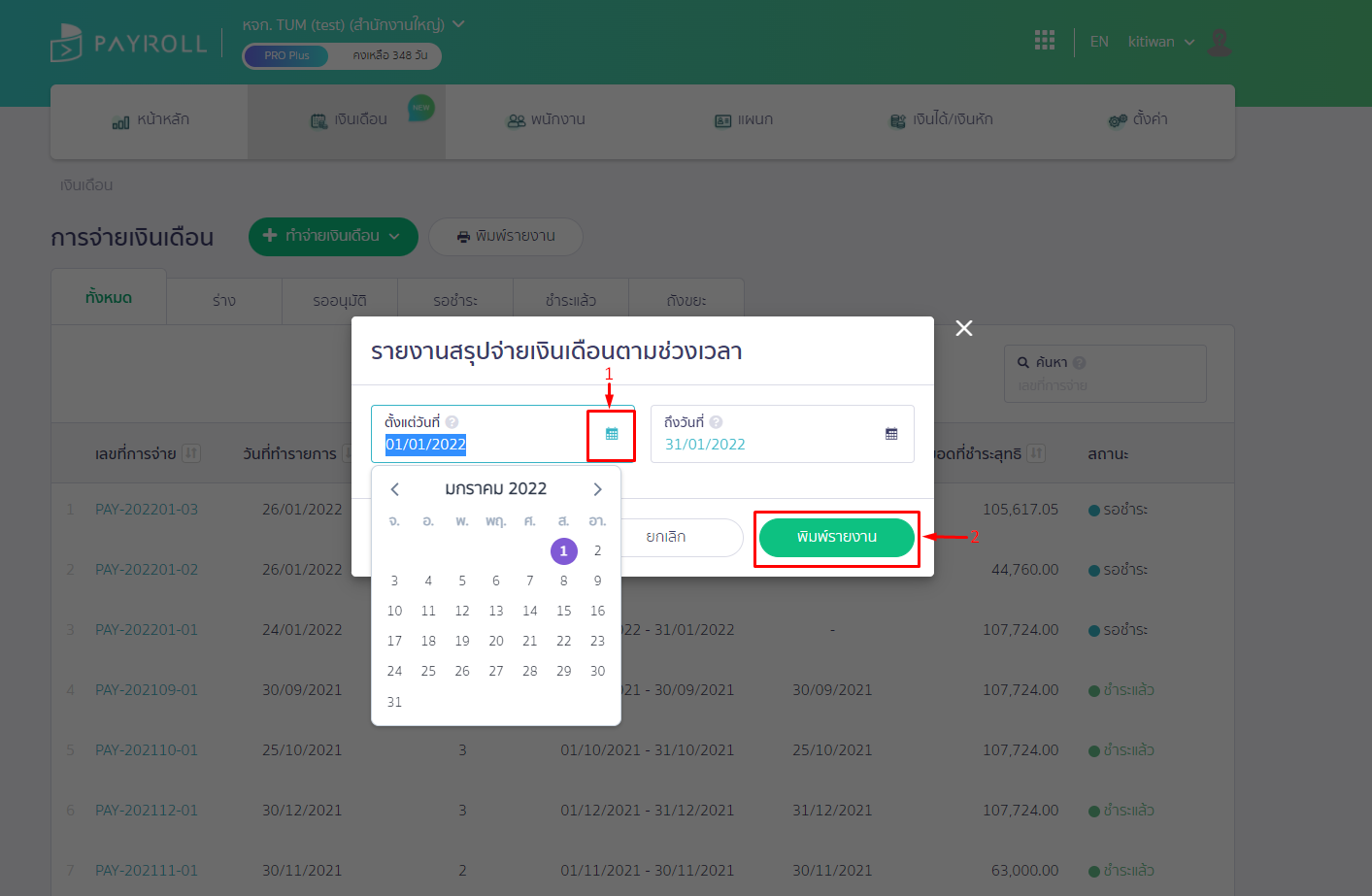1372x896 pixels.
Task: Switch to the ชำระแล้ว tab
Action: (x=570, y=300)
